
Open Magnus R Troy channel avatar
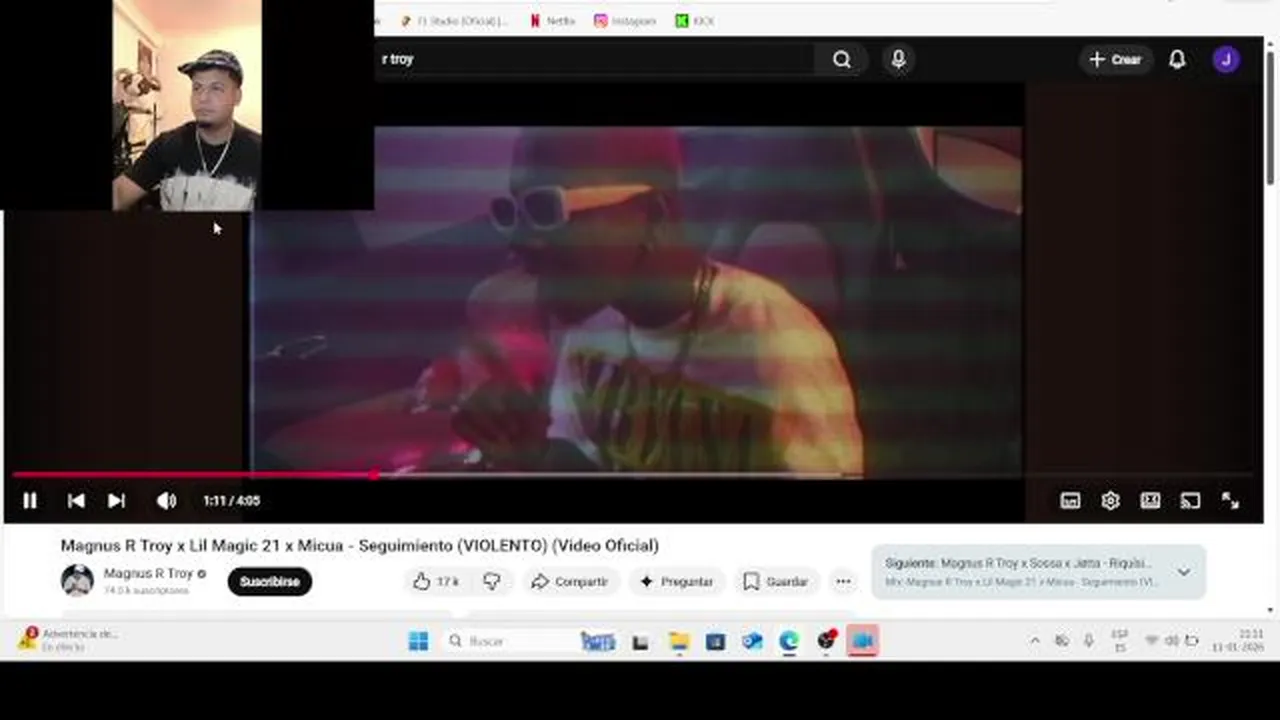77,580
